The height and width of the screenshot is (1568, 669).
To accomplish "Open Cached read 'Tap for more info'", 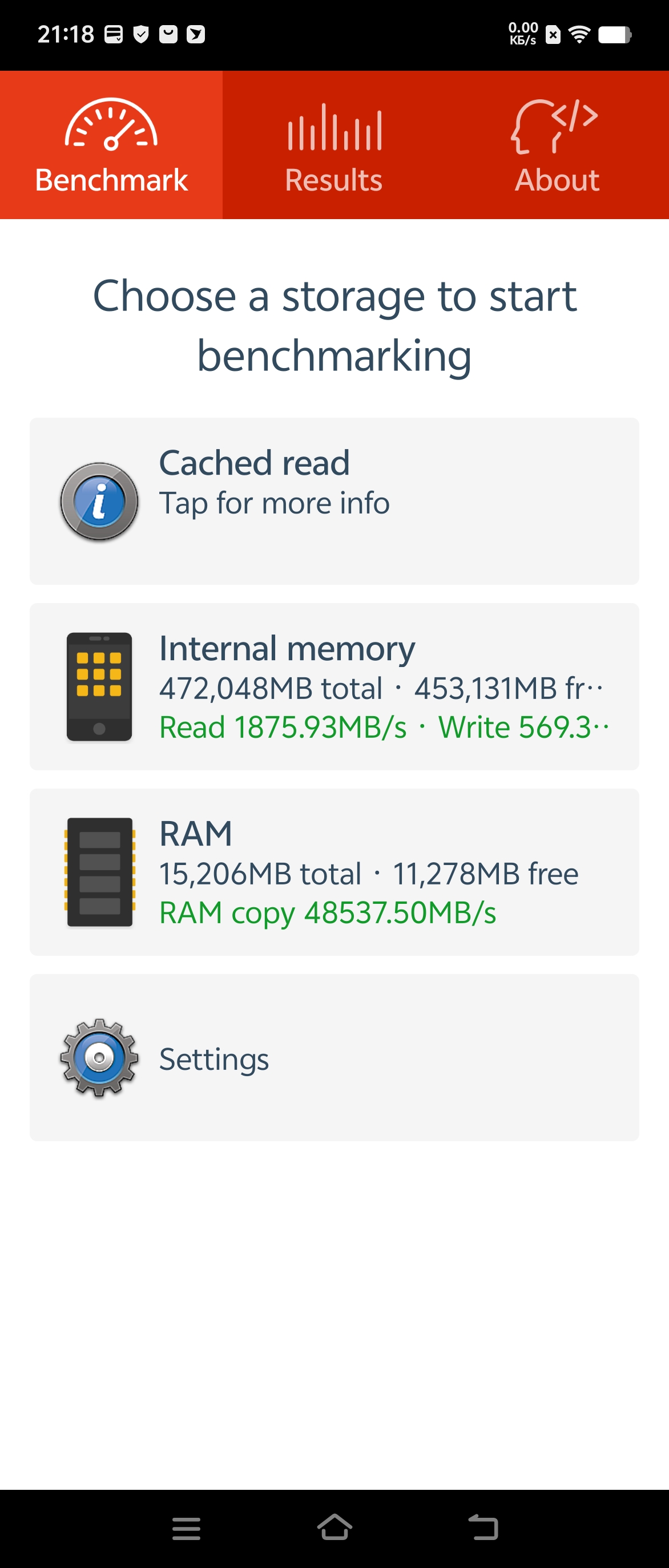I will tap(274, 503).
